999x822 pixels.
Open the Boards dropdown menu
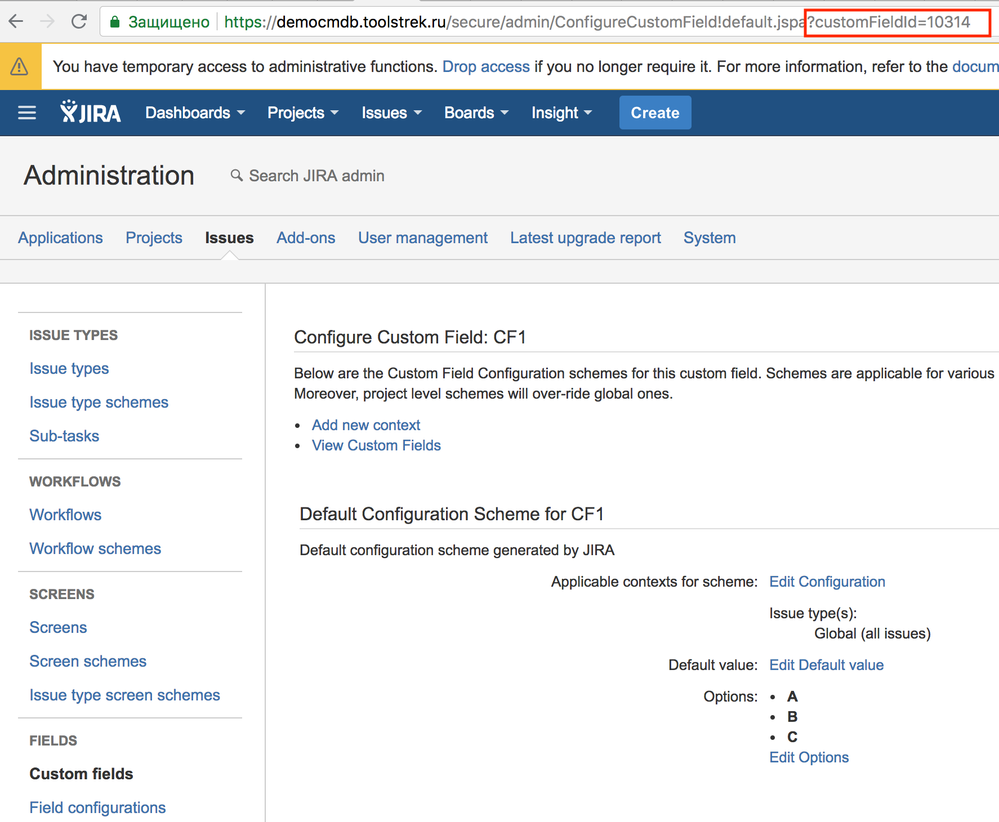(476, 113)
